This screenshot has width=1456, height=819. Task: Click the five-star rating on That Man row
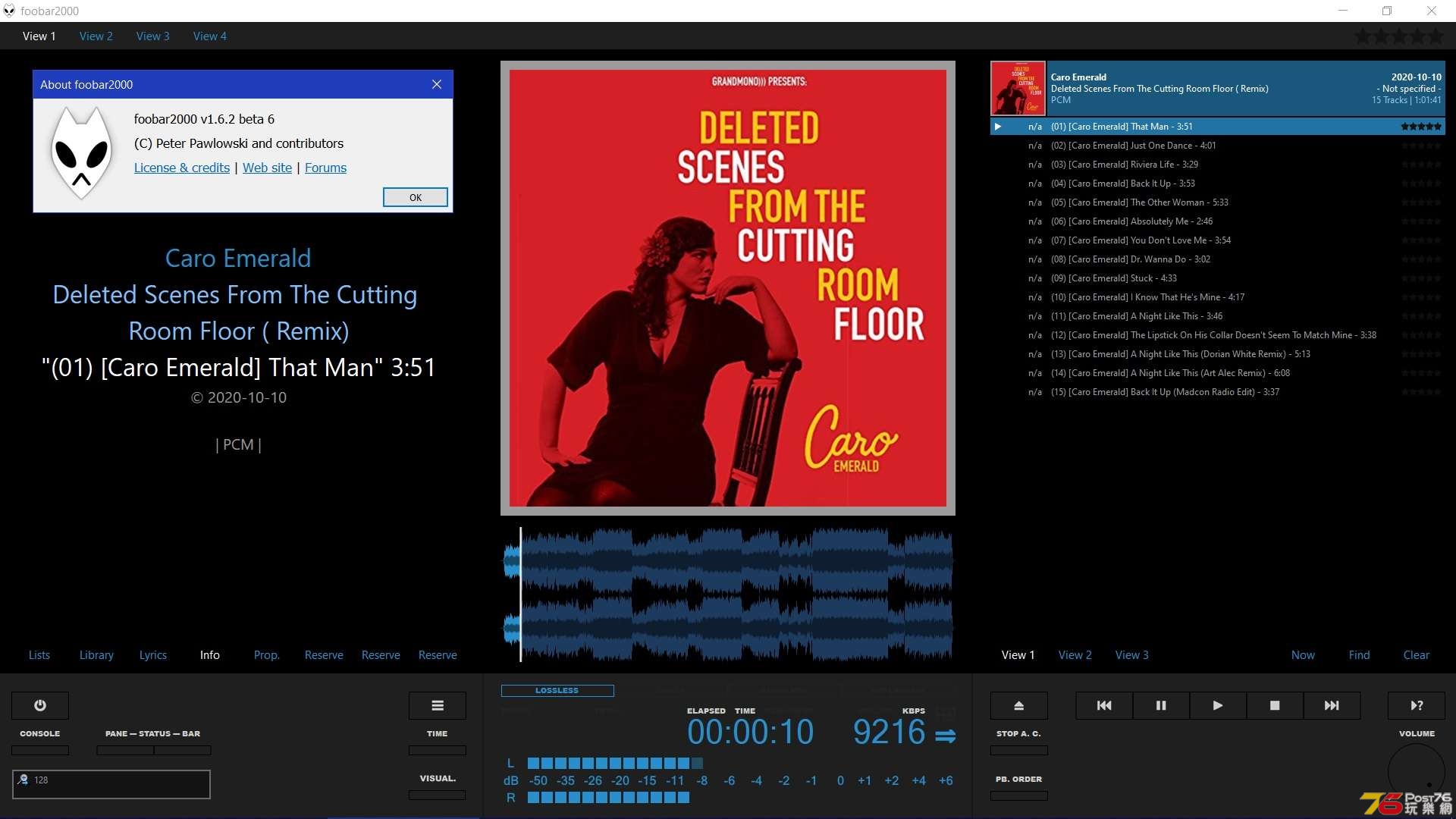click(x=1421, y=127)
